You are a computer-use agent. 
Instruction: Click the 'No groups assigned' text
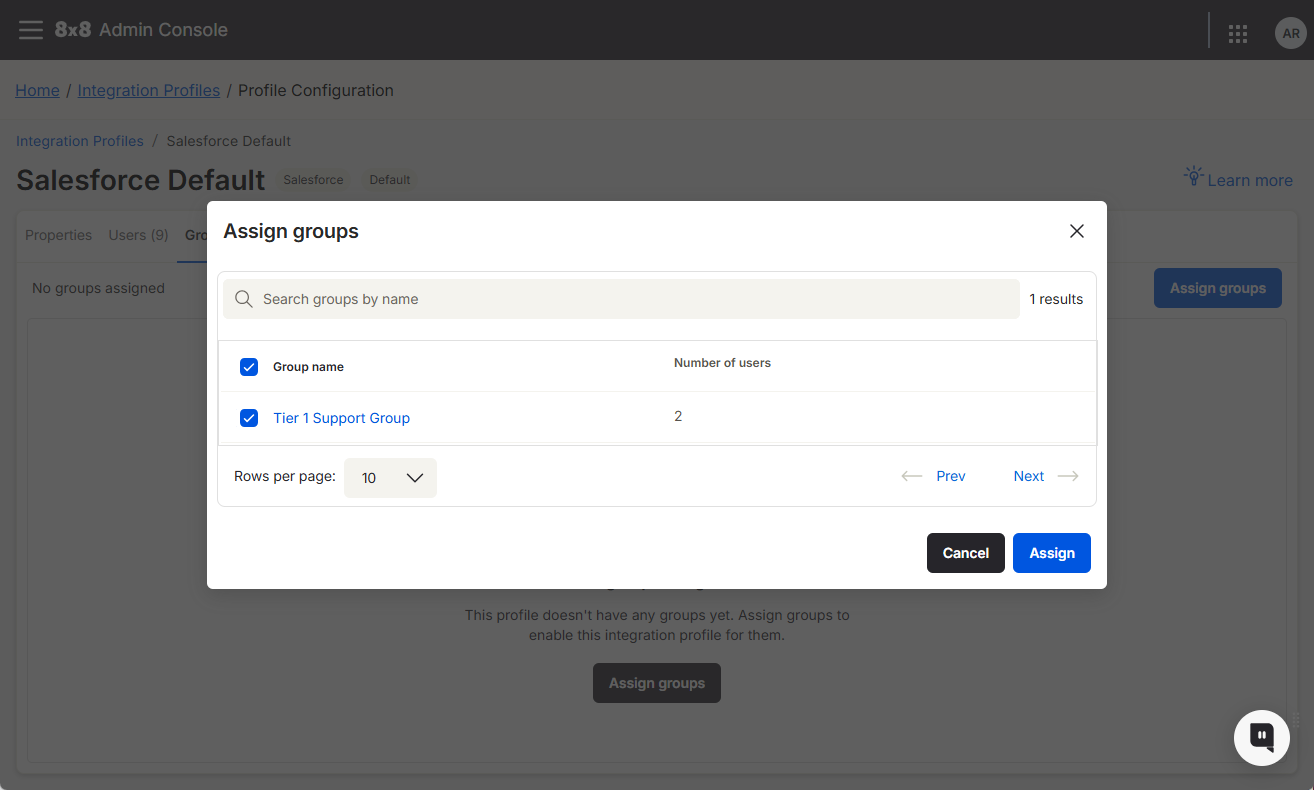click(x=98, y=288)
